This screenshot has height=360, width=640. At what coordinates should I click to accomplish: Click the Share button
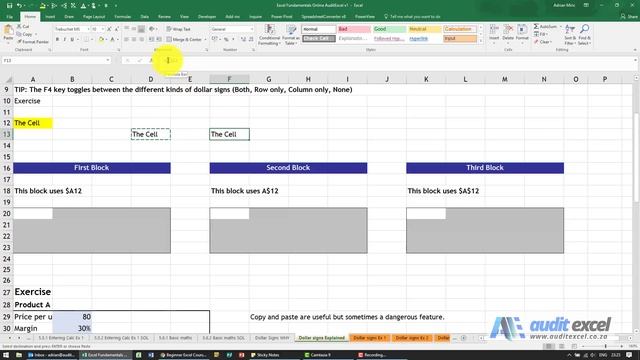[629, 17]
